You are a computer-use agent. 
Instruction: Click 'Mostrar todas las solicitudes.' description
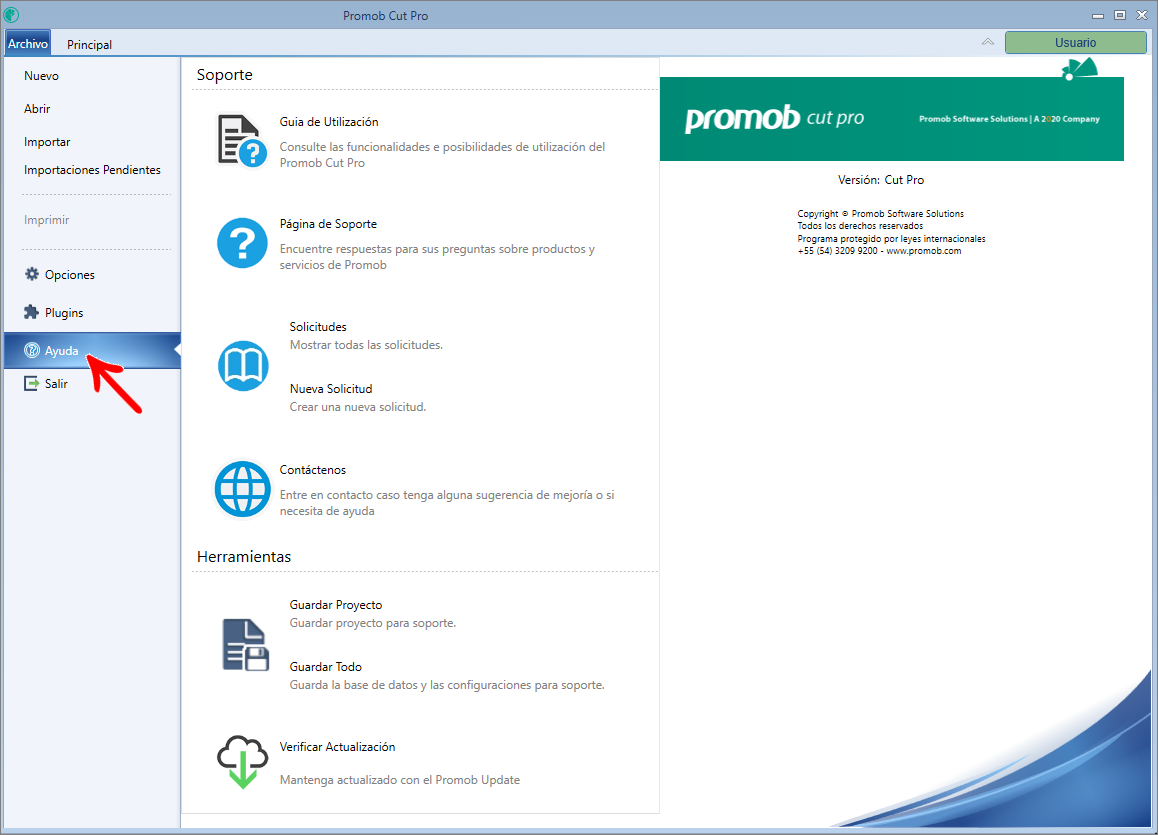[366, 345]
